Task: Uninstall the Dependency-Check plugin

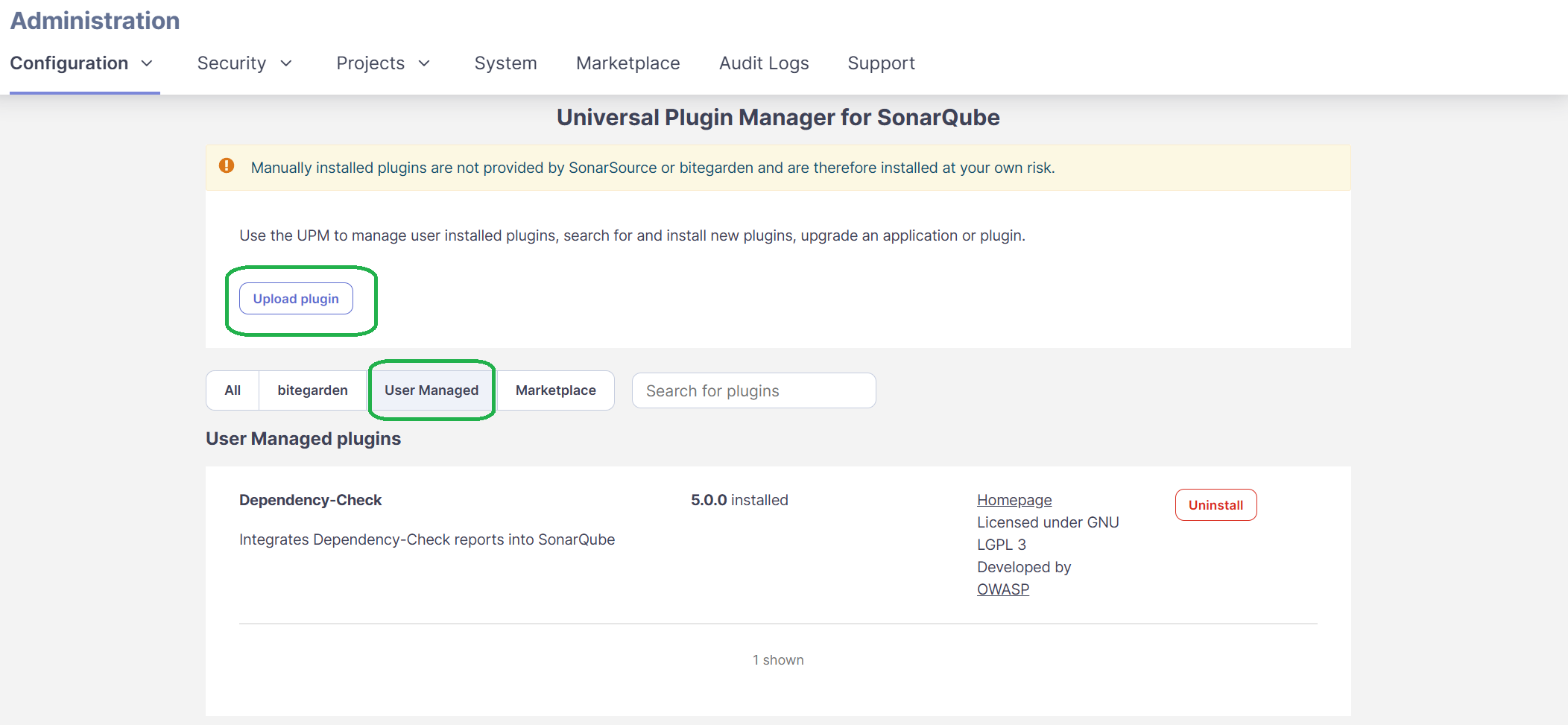Action: (x=1215, y=505)
